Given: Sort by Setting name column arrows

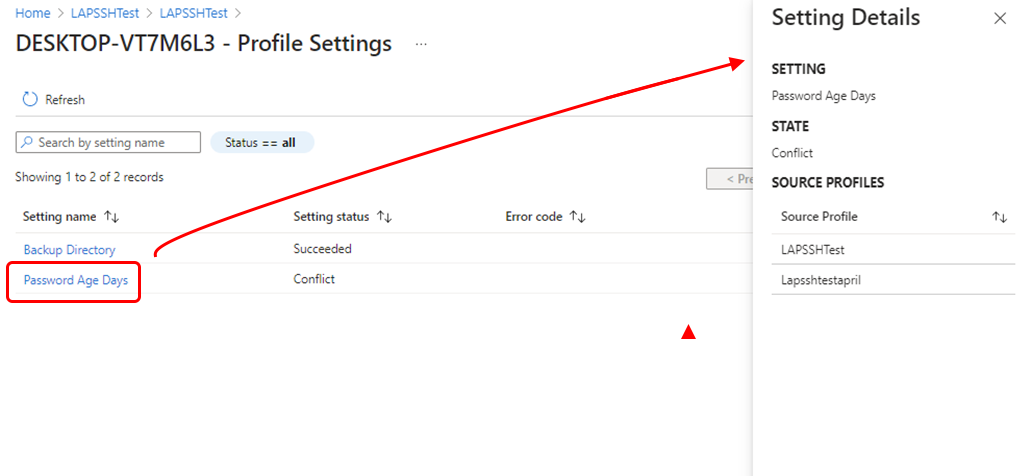Looking at the screenshot, I should [111, 217].
